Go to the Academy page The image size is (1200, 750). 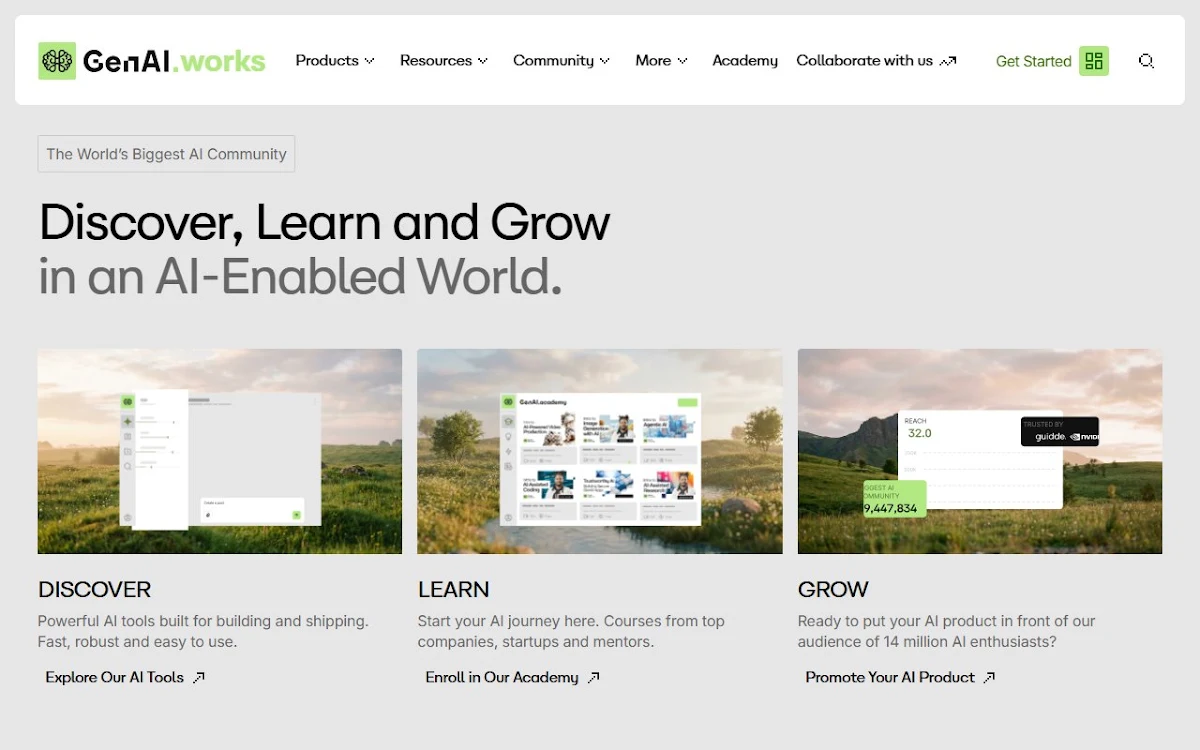pyautogui.click(x=745, y=61)
